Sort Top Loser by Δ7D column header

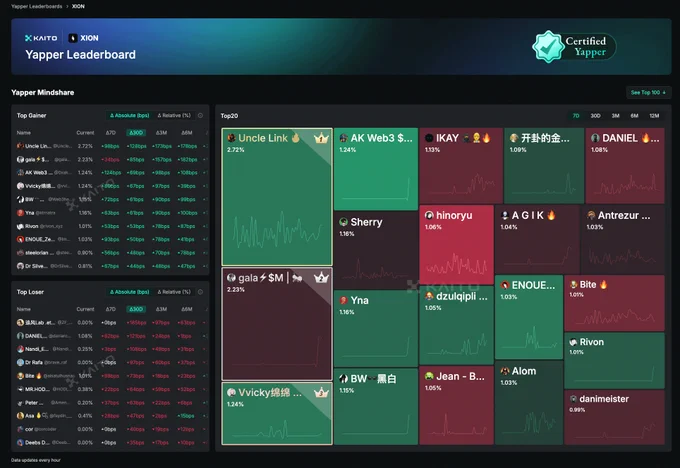pos(111,309)
